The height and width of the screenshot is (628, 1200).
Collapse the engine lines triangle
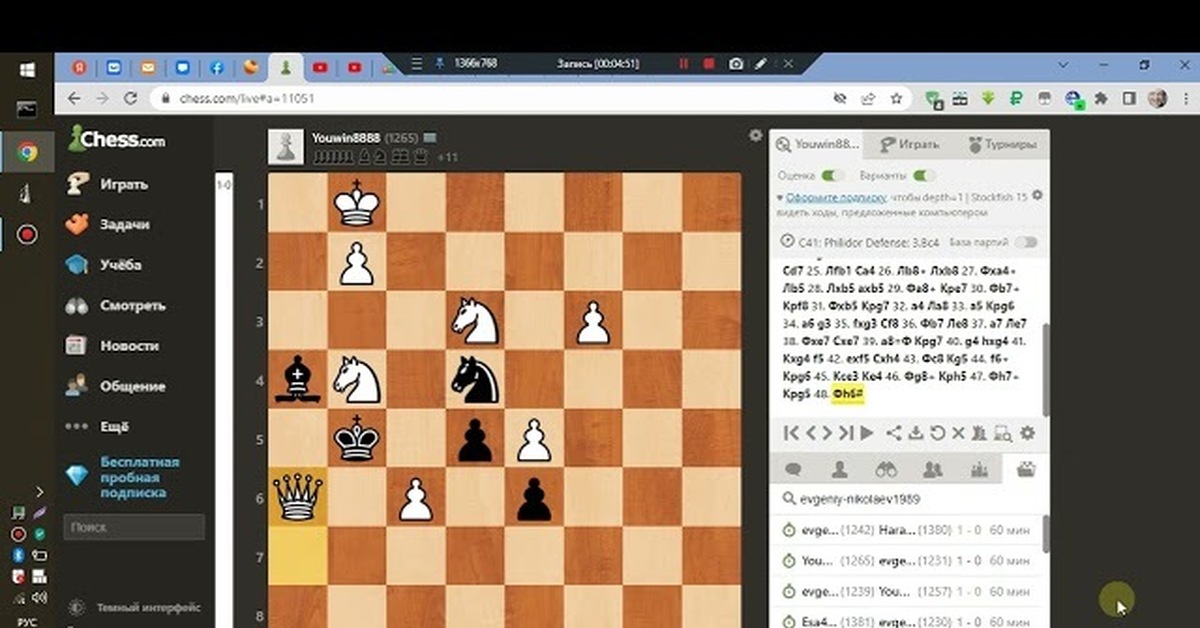(779, 198)
